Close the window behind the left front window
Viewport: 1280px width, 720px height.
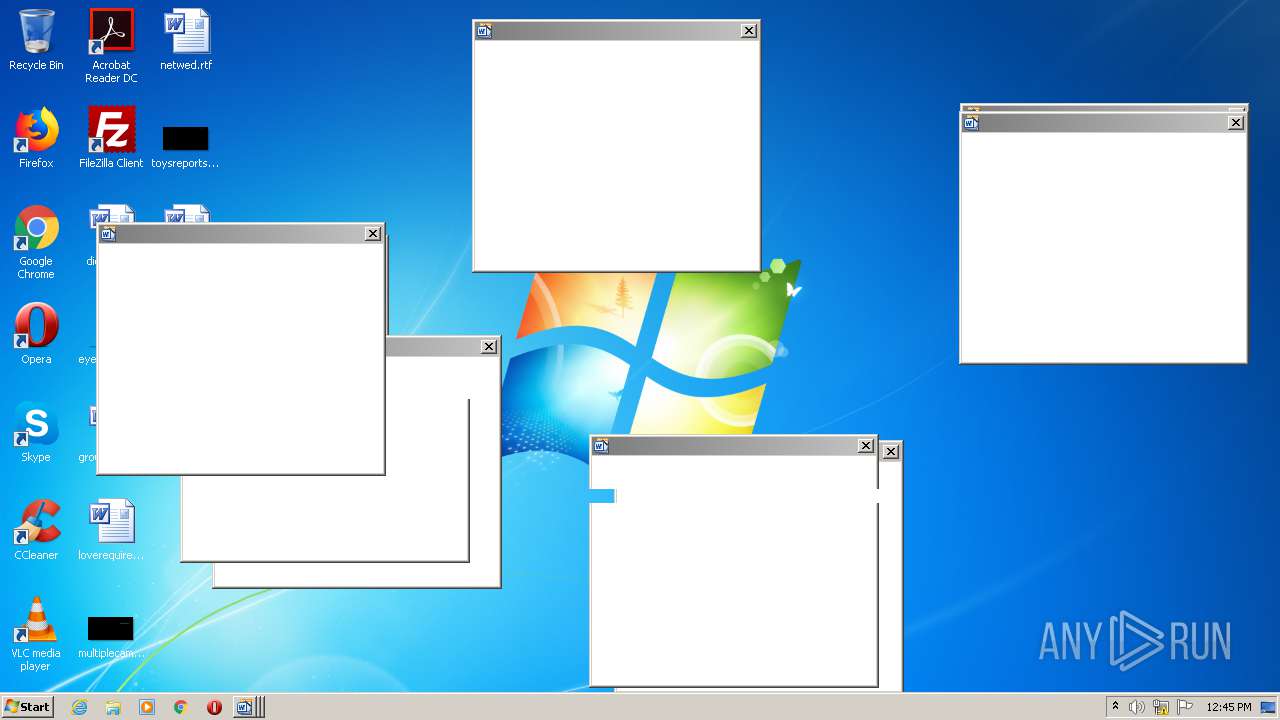[x=489, y=347]
